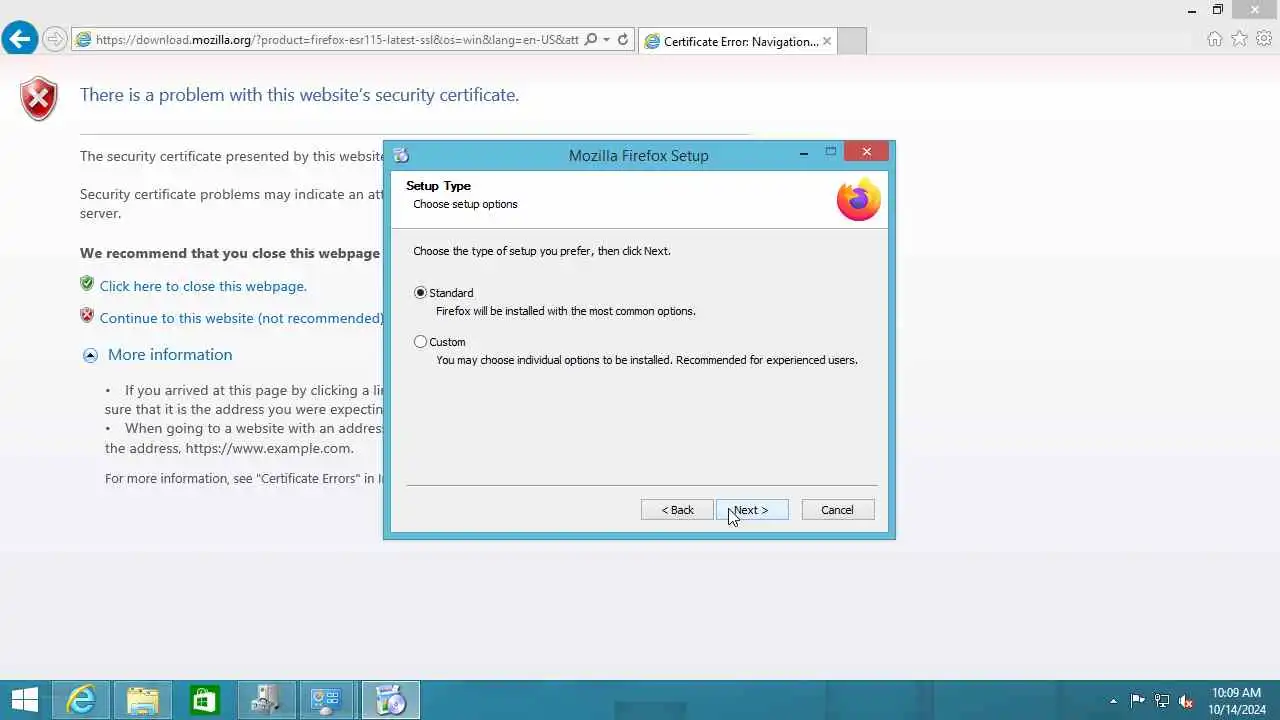
Task: Click the search magnifier in the address bar
Action: tap(591, 40)
